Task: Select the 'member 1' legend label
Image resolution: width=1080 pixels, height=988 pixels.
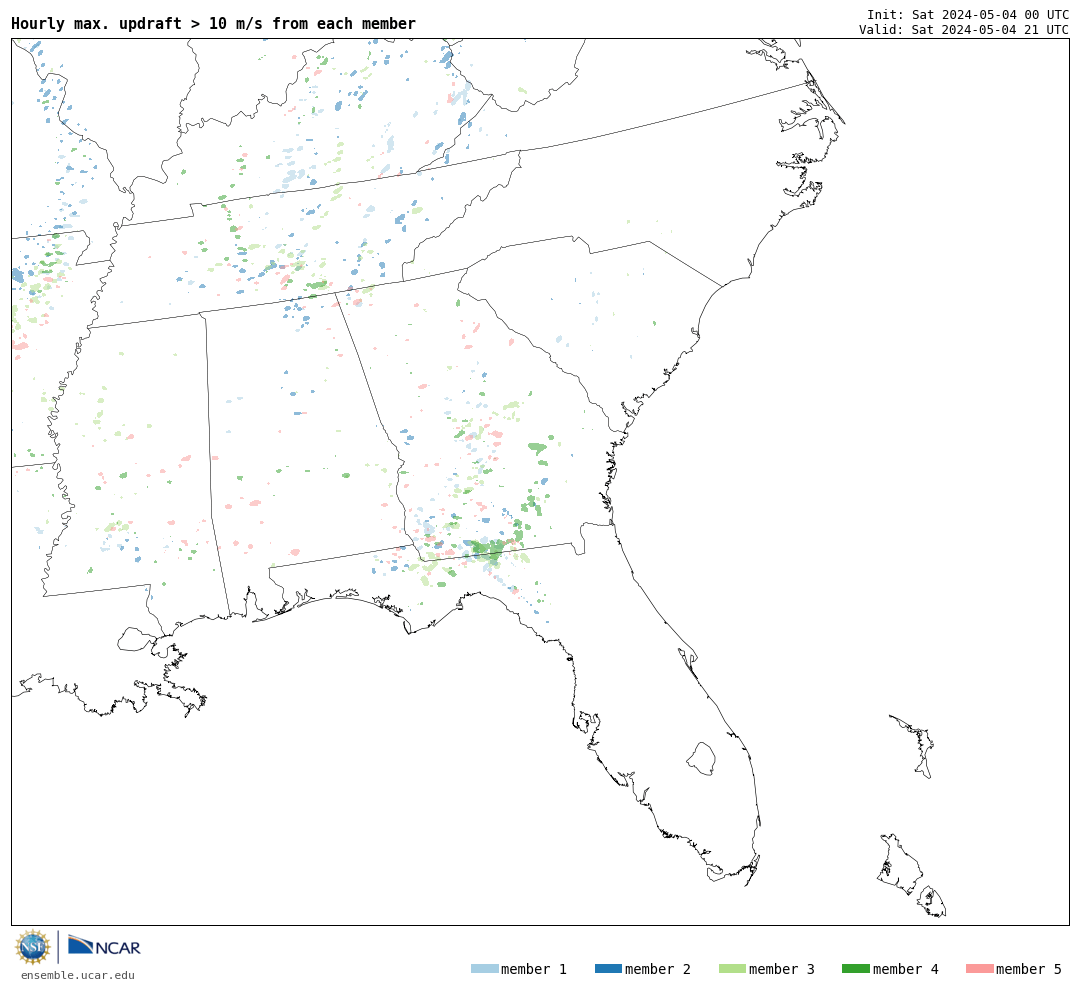Action: click(534, 969)
